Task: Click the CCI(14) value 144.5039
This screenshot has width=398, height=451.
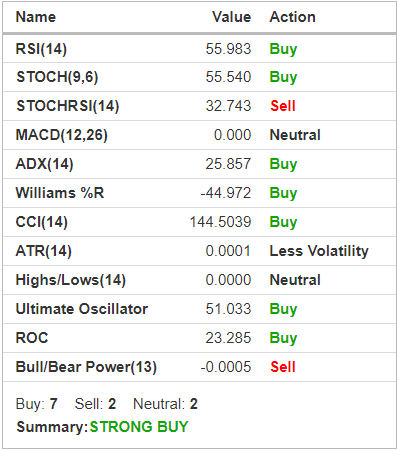Action: click(x=220, y=222)
